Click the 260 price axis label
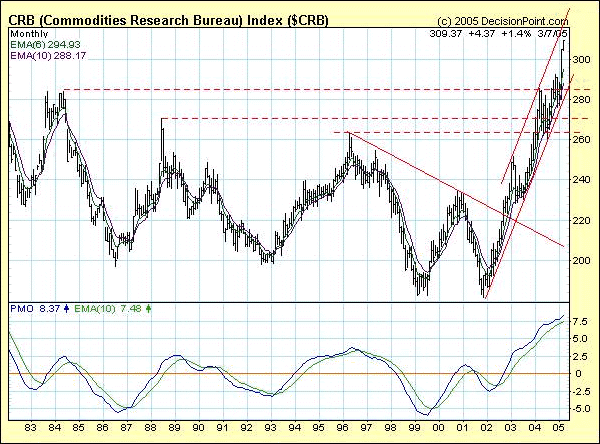Image resolution: width=600 pixels, height=444 pixels. tap(582, 141)
